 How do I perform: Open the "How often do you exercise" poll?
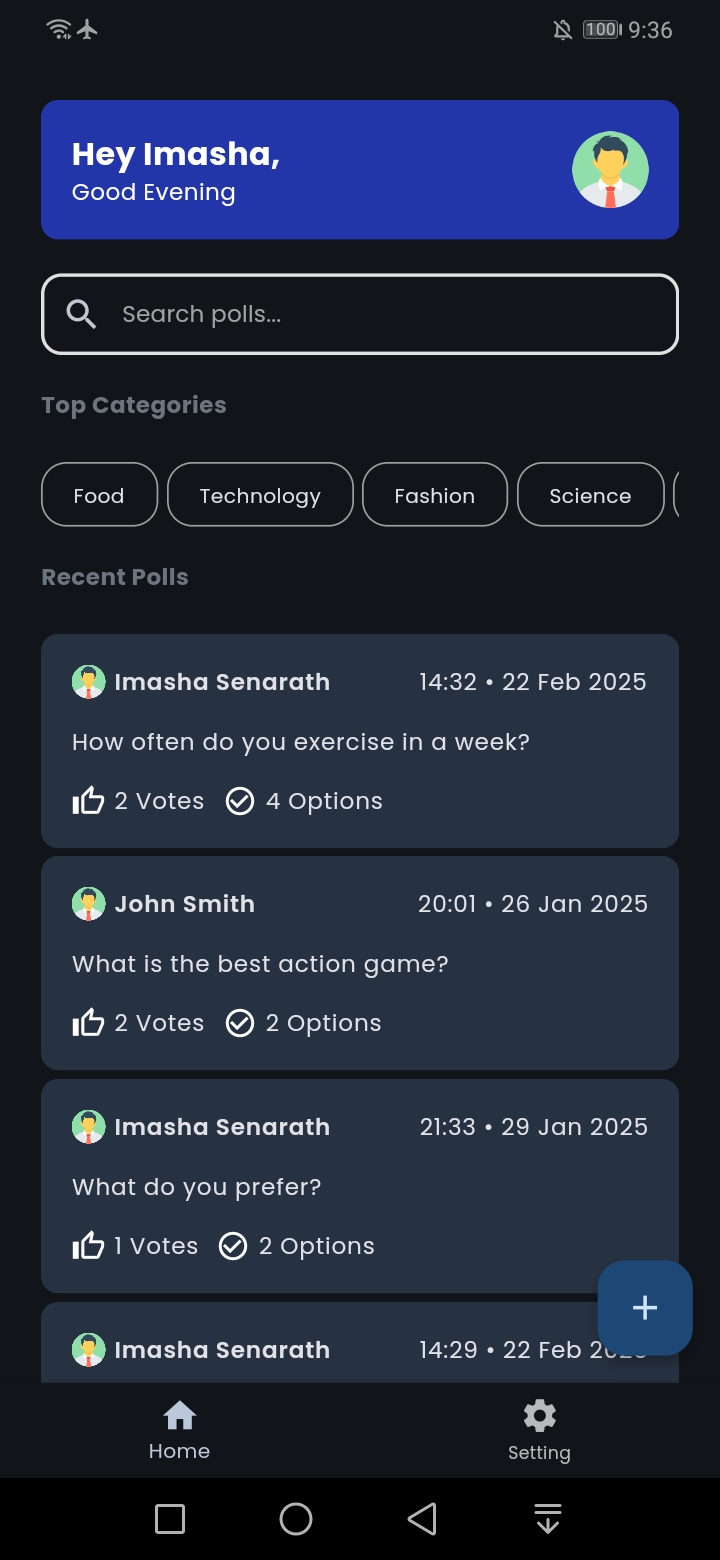pos(300,743)
